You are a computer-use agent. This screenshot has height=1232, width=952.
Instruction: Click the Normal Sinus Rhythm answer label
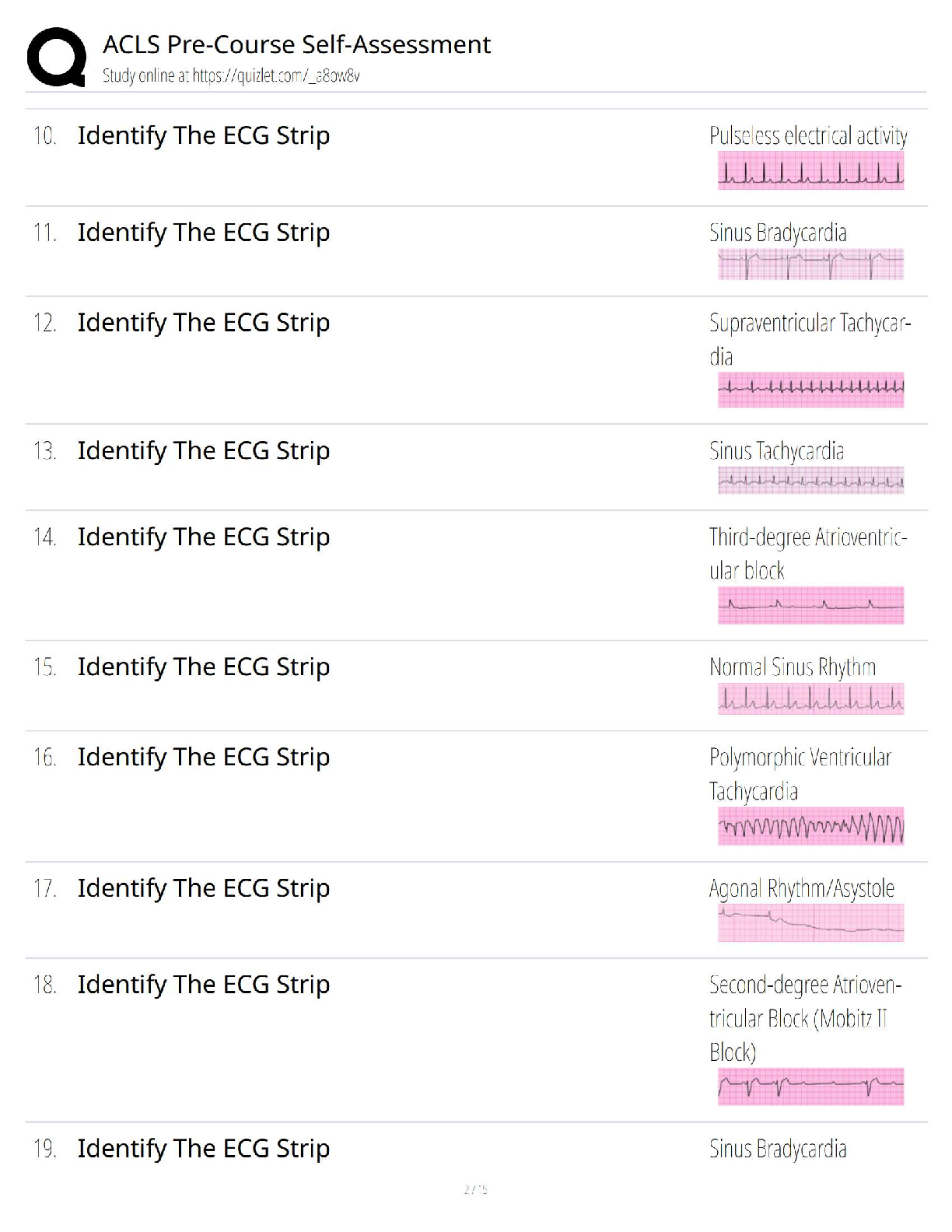pos(792,667)
